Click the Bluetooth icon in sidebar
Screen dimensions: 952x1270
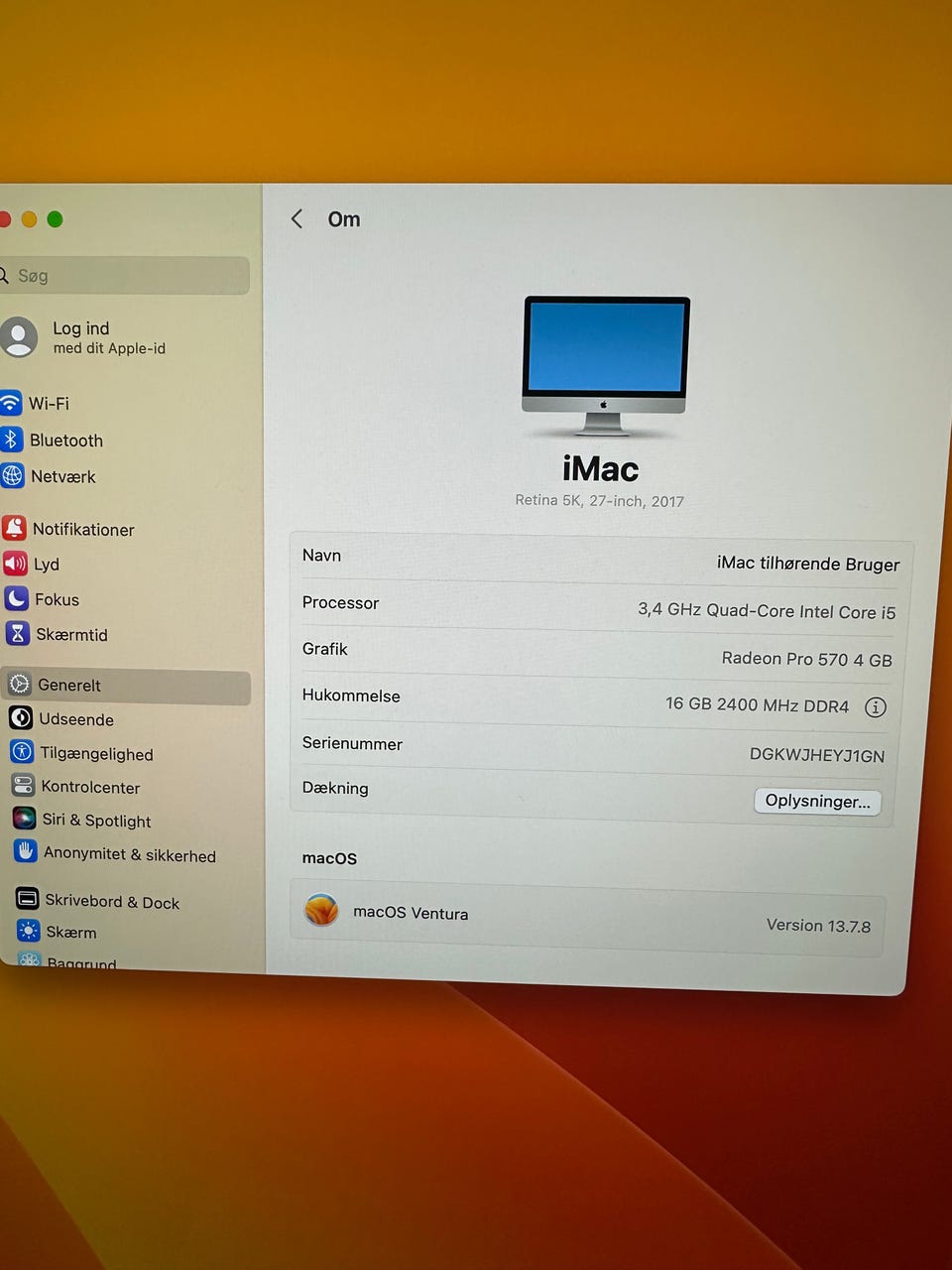[x=11, y=440]
